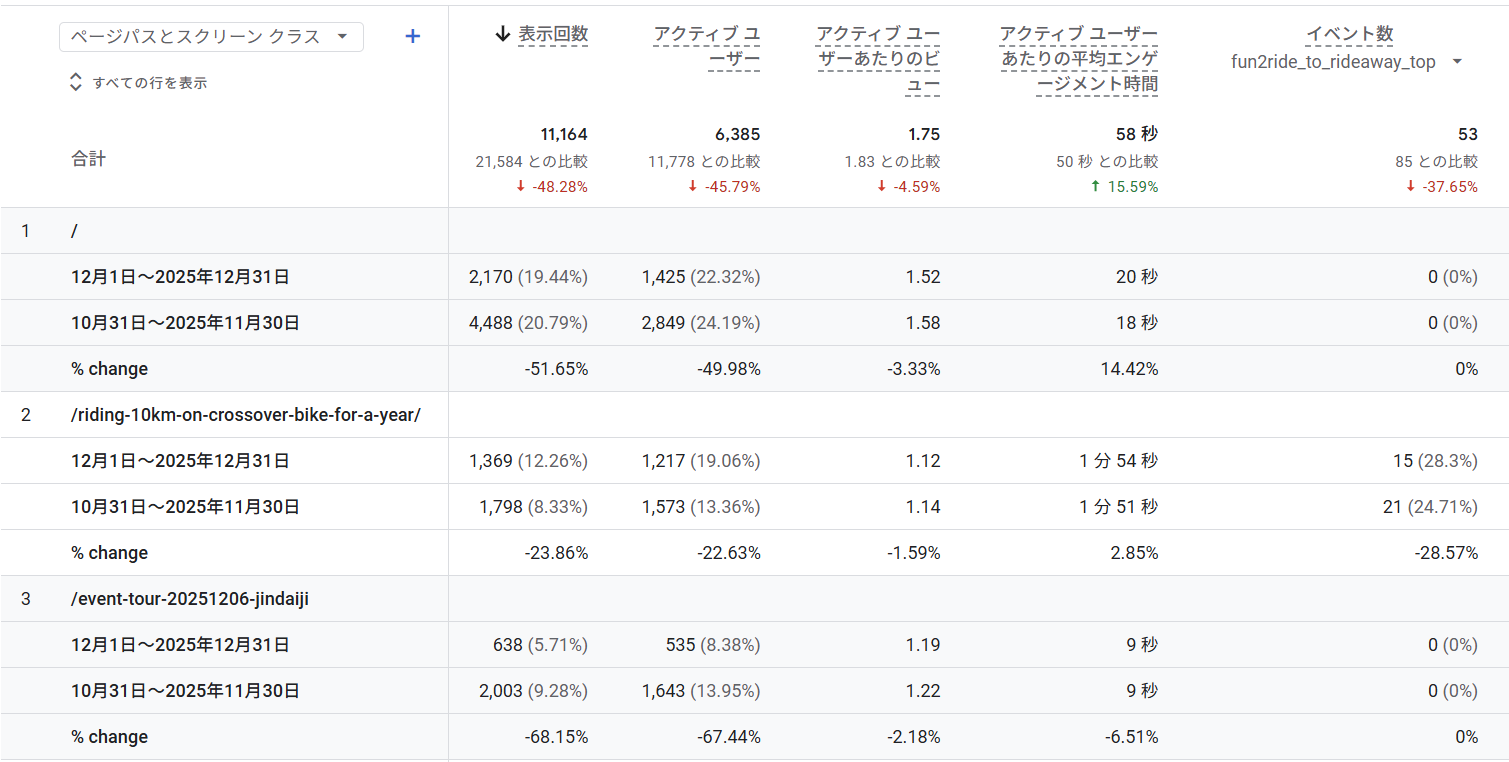The width and height of the screenshot is (1509, 762).
Task: Sort by the アクティブ ユーザー column header
Action: coord(706,47)
